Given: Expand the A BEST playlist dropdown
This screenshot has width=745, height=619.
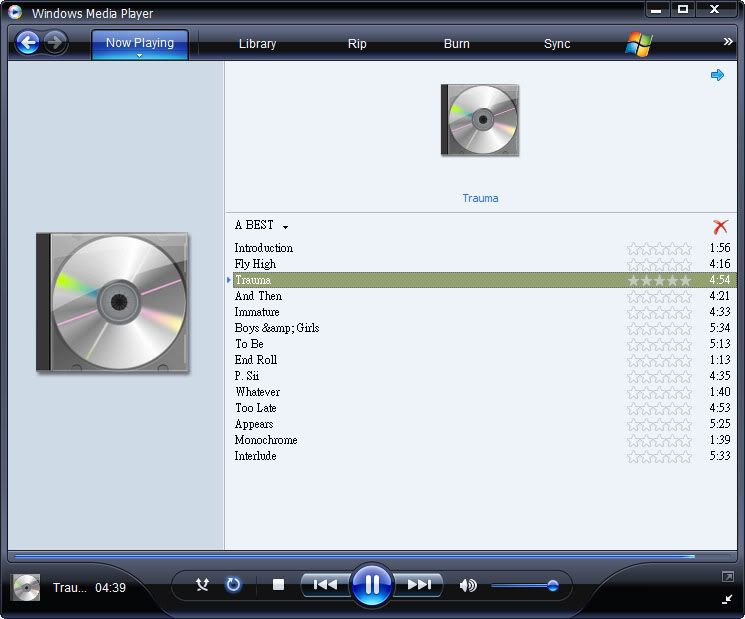Looking at the screenshot, I should [285, 227].
